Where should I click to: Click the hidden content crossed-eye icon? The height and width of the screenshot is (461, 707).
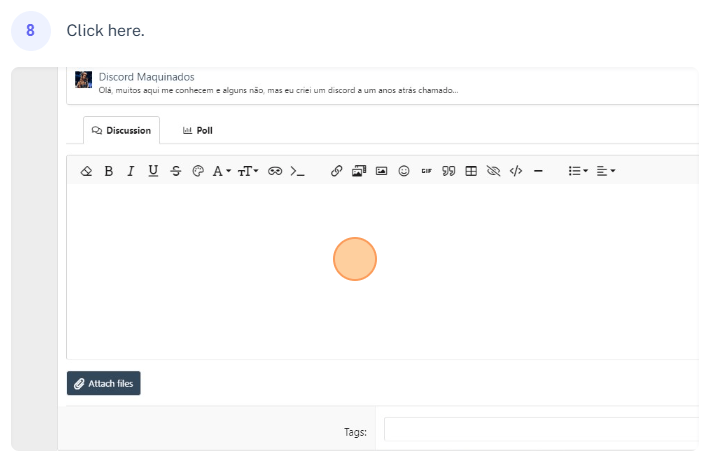[494, 171]
